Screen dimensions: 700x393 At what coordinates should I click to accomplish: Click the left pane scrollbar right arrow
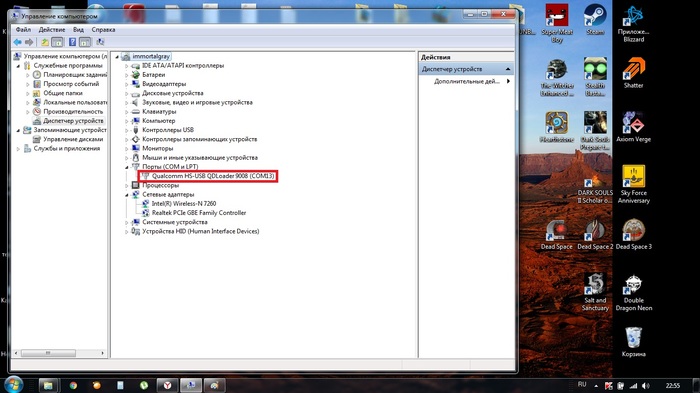102,353
